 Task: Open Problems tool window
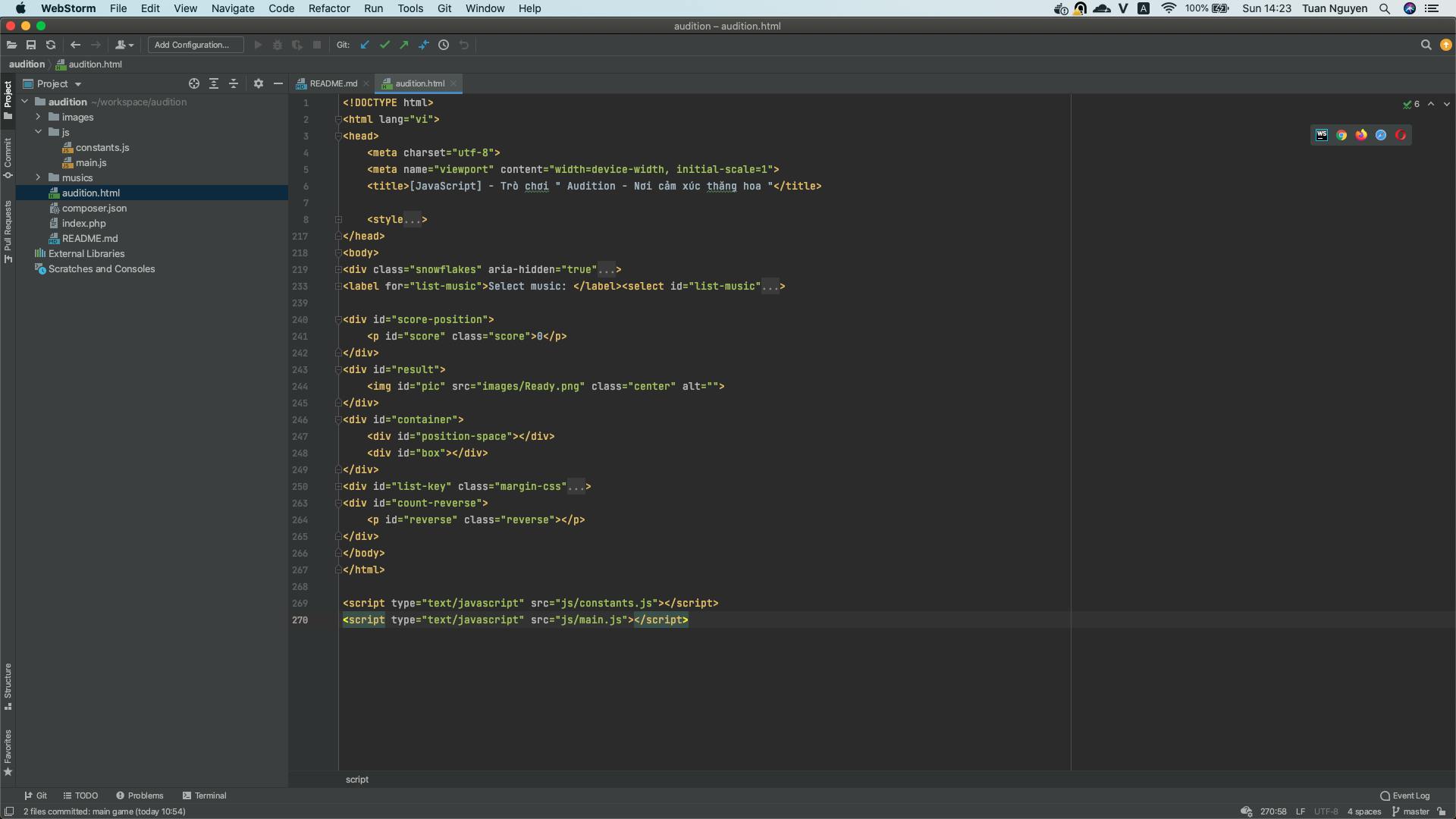coord(140,795)
